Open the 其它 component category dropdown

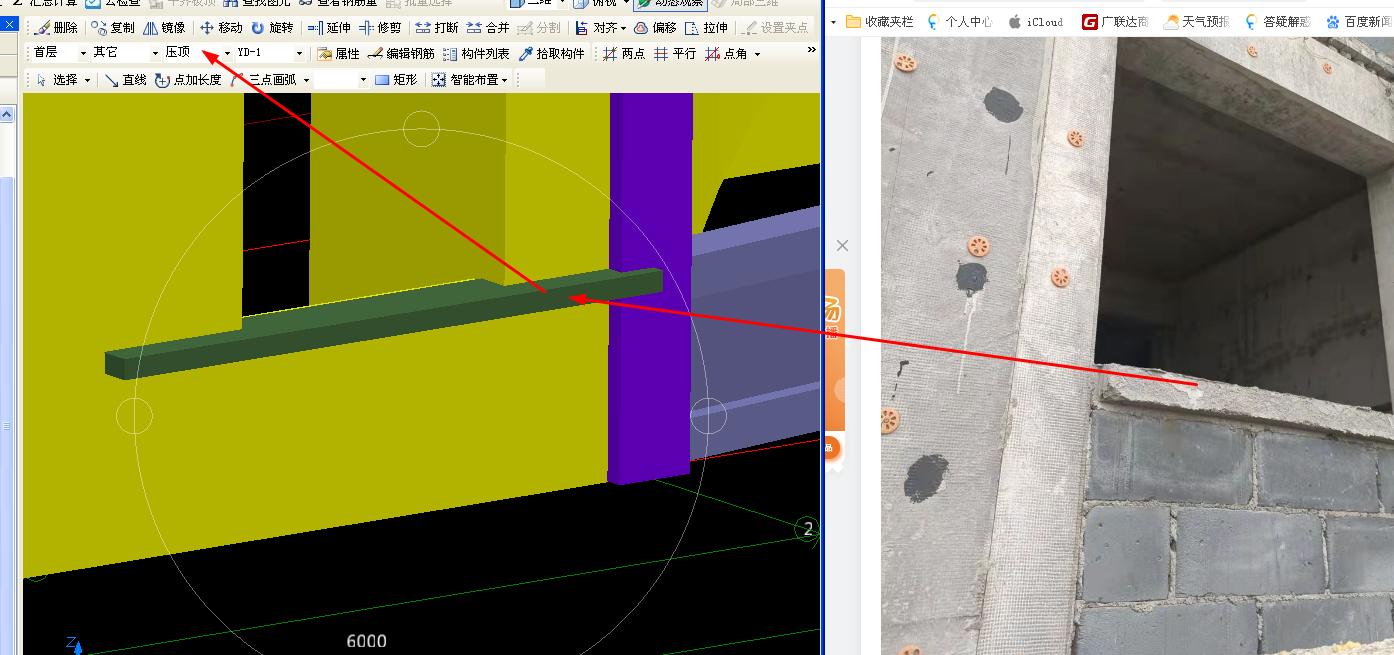(x=125, y=53)
